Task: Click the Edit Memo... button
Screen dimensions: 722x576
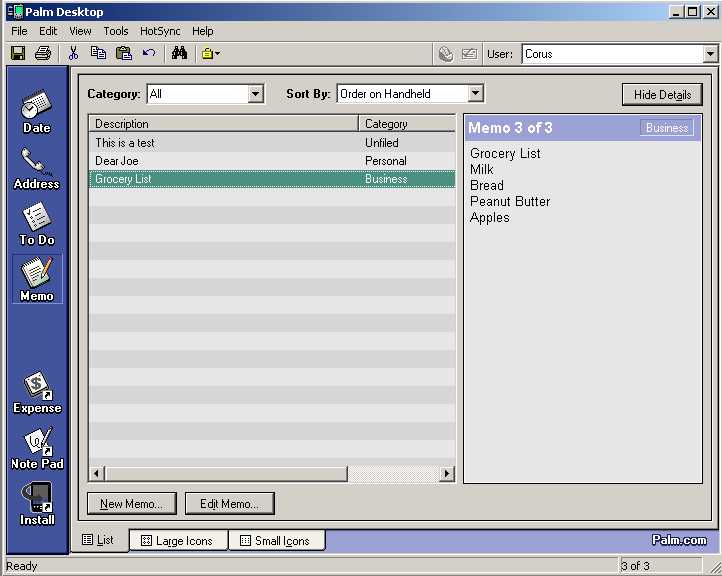Action: 230,504
